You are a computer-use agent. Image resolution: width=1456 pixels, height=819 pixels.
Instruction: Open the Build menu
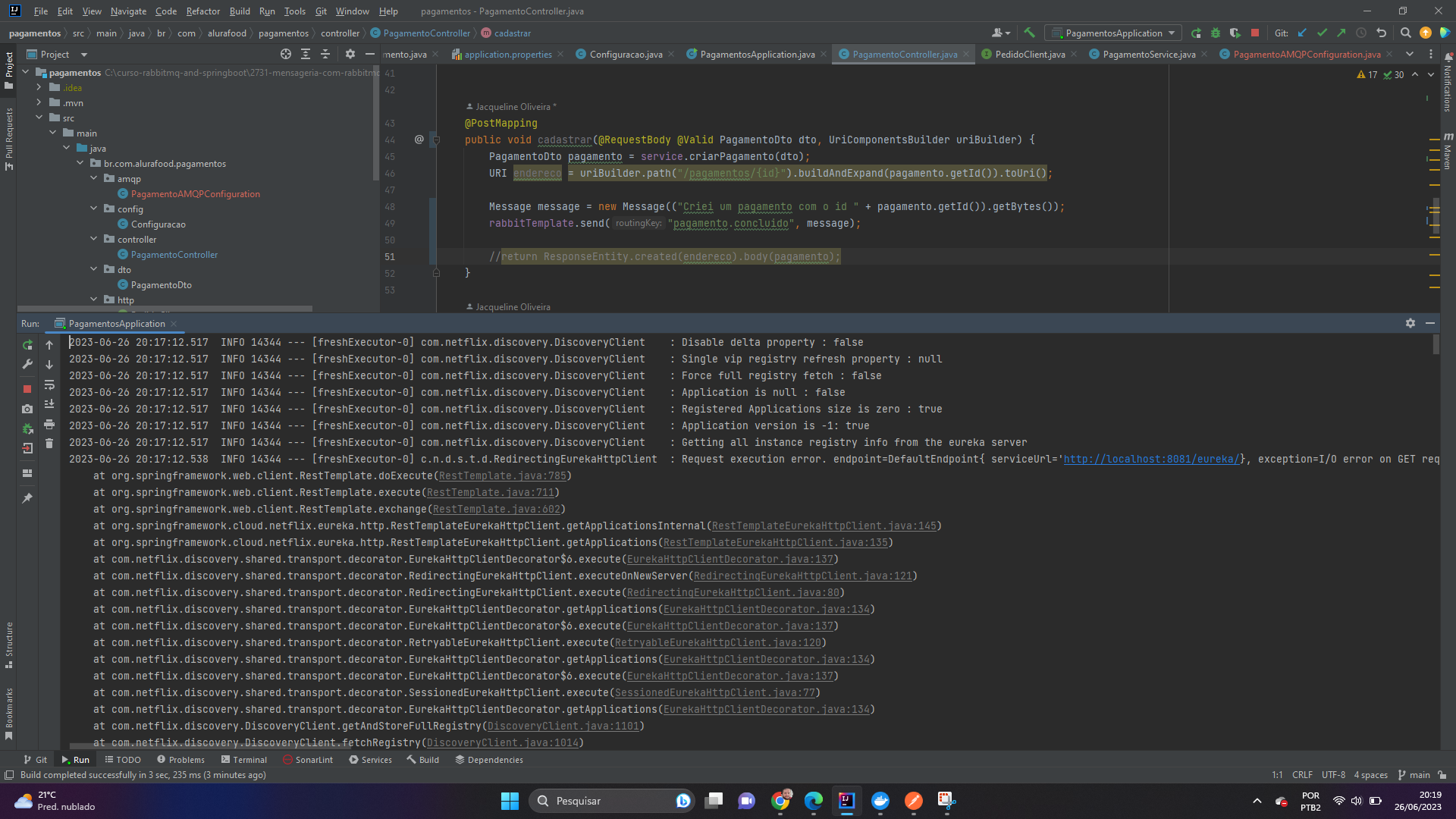point(240,11)
